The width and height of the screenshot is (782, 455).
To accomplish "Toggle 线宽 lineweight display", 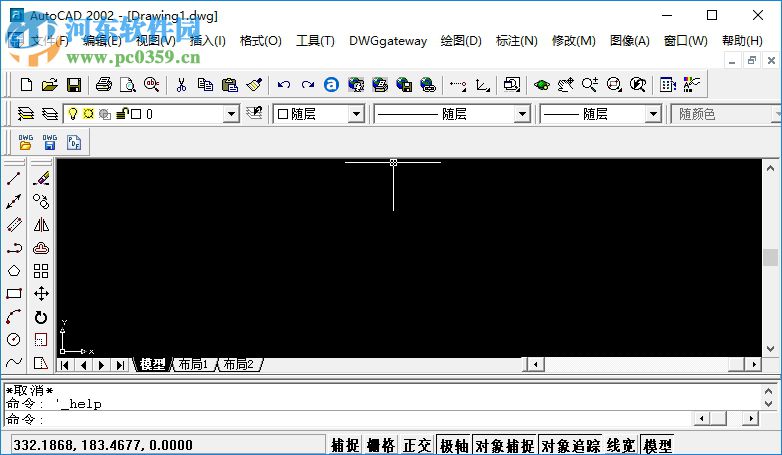I will [621, 445].
